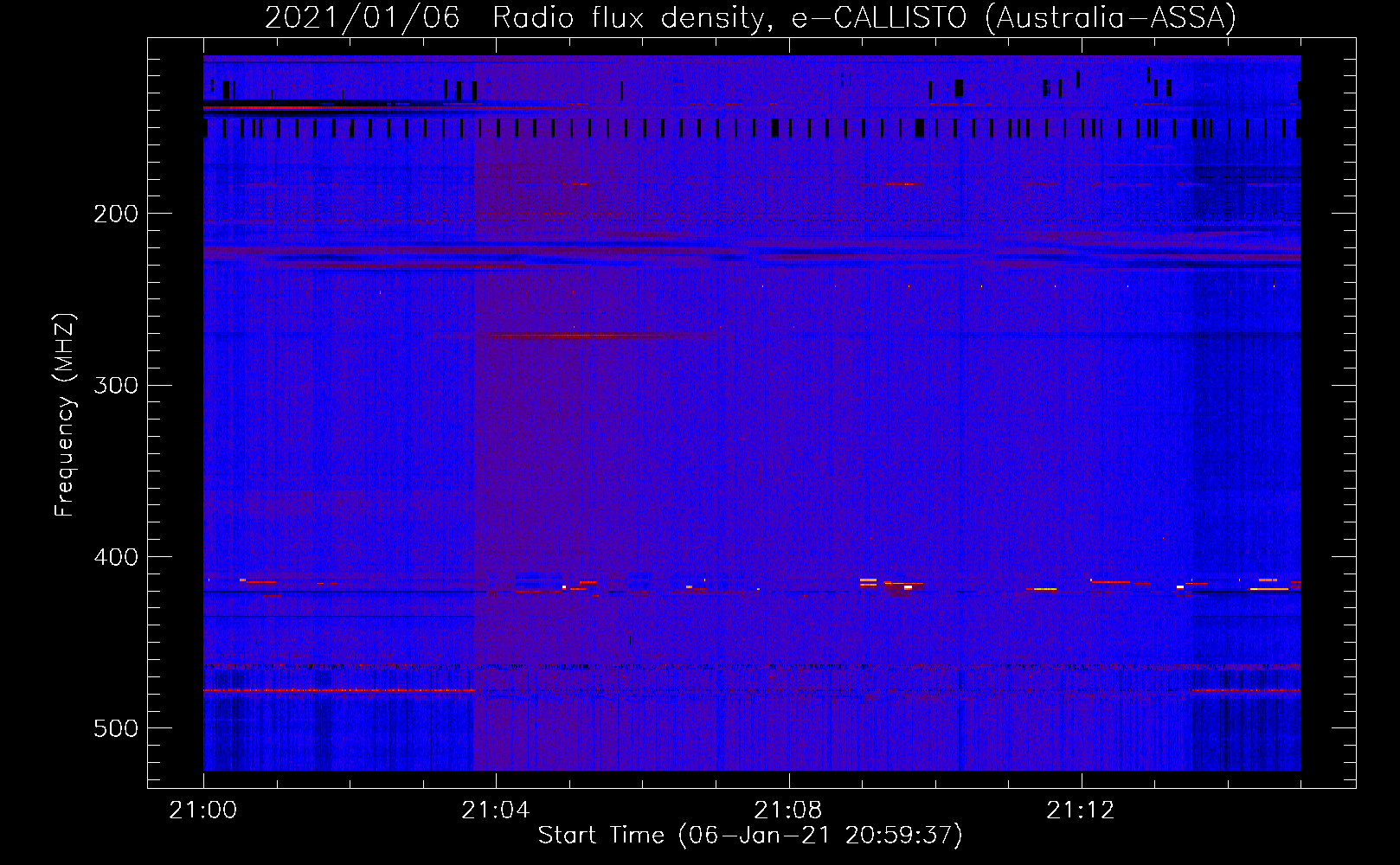The image size is (1400, 865).
Task: Click the 400 frequency tick label
Action: 116,557
